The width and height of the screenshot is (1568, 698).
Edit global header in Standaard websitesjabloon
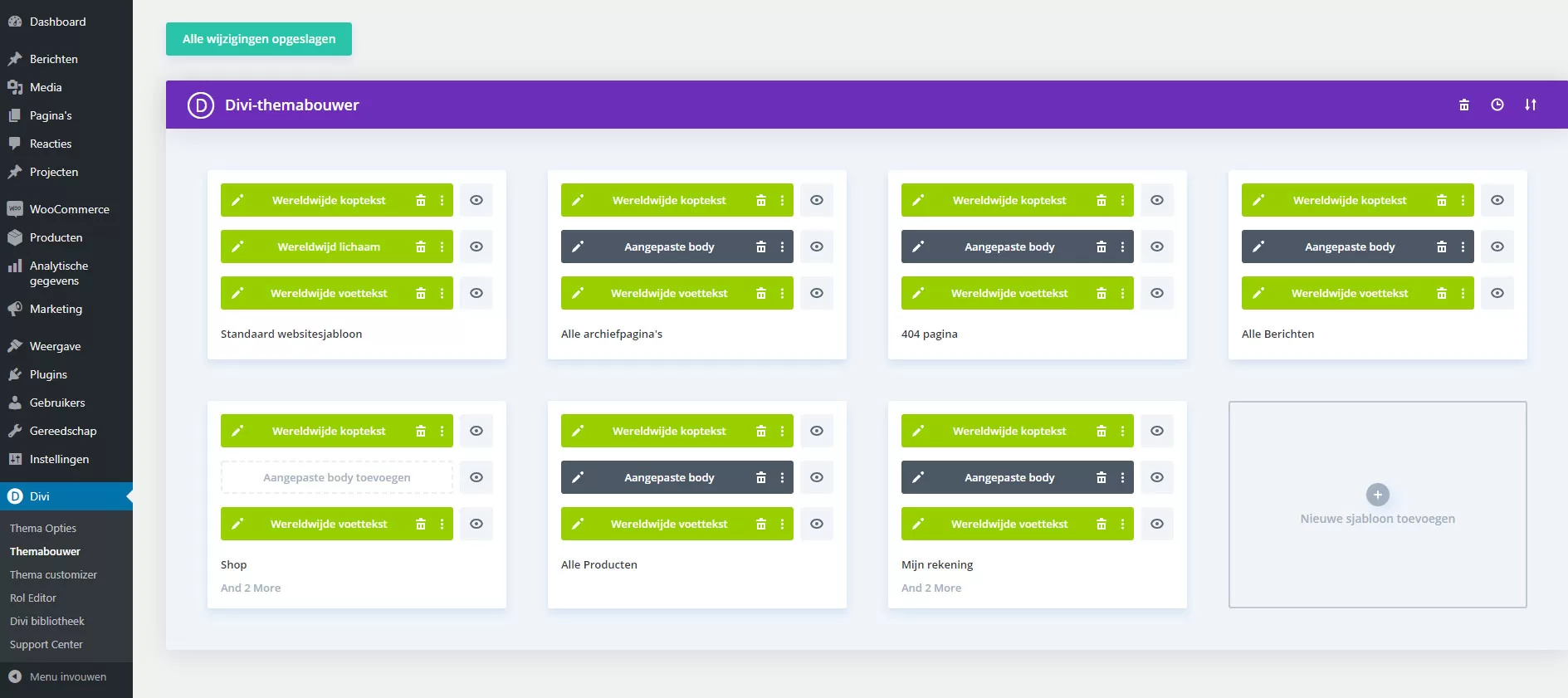click(237, 200)
